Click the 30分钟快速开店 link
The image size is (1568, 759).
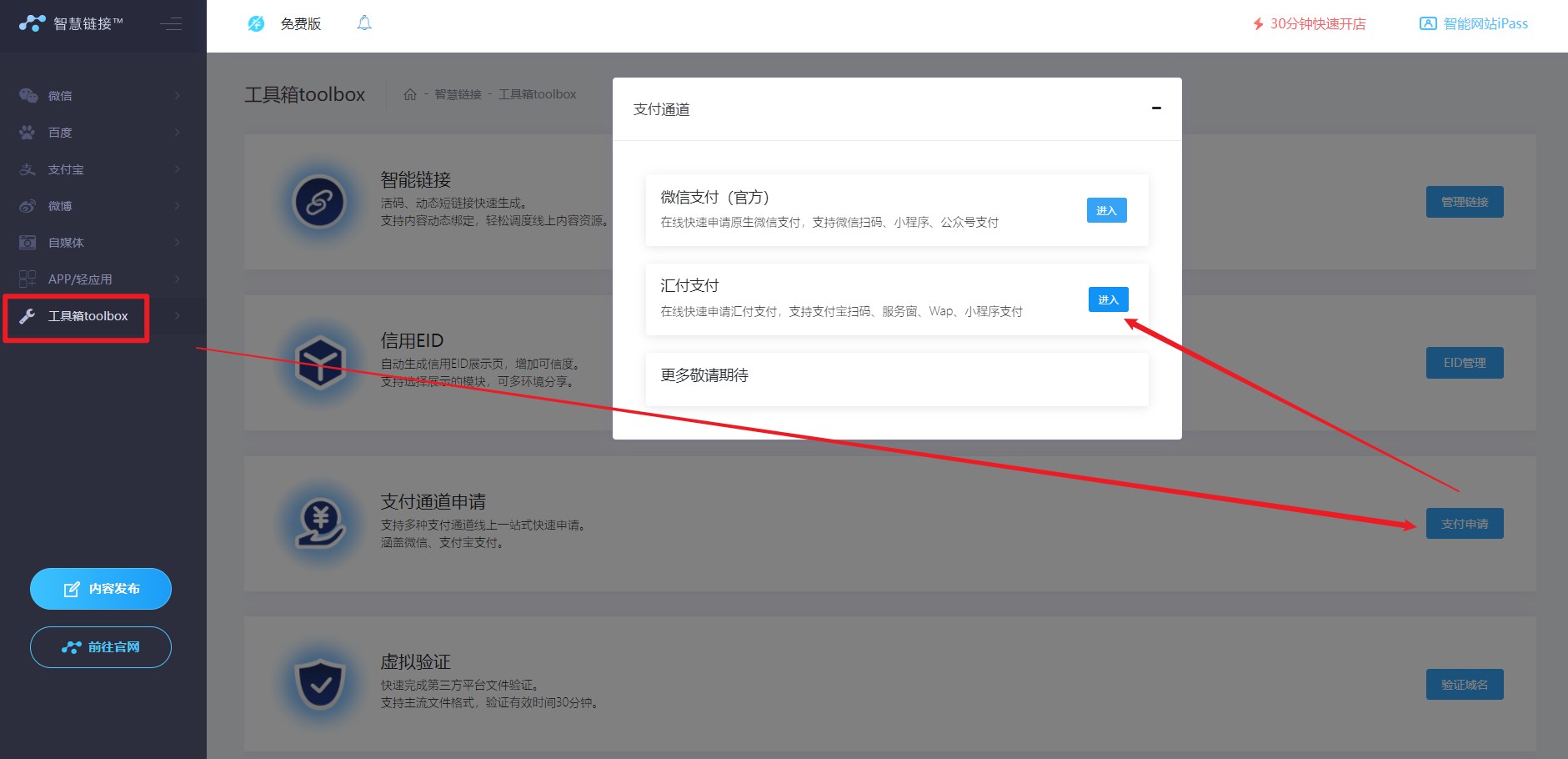(1317, 24)
